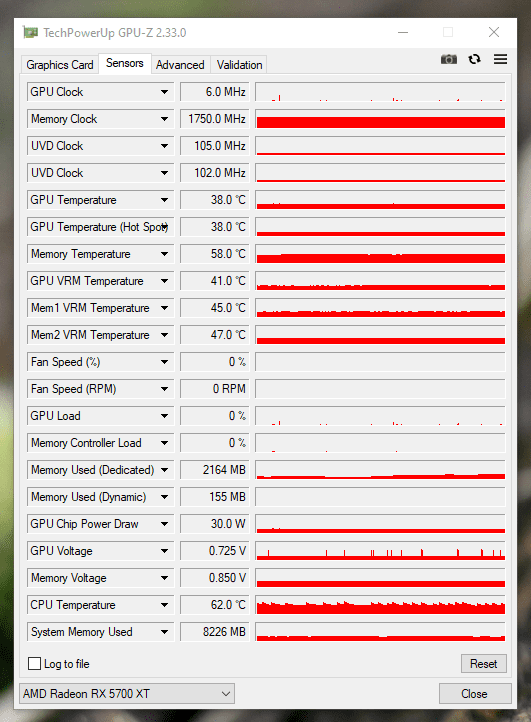This screenshot has width=531, height=722.
Task: Expand the GPU VRM Temperature dropdown
Action: click(164, 281)
